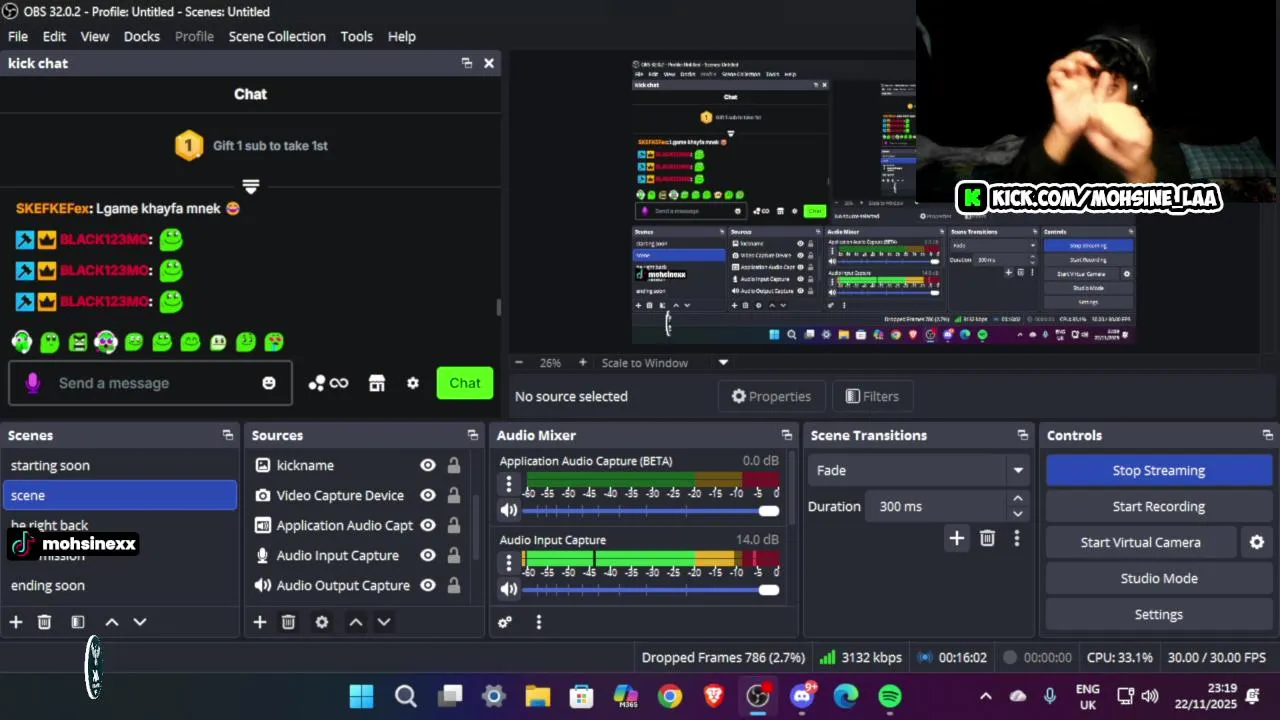Click the Send a message field
This screenshot has width=1280, height=720.
[x=151, y=383]
